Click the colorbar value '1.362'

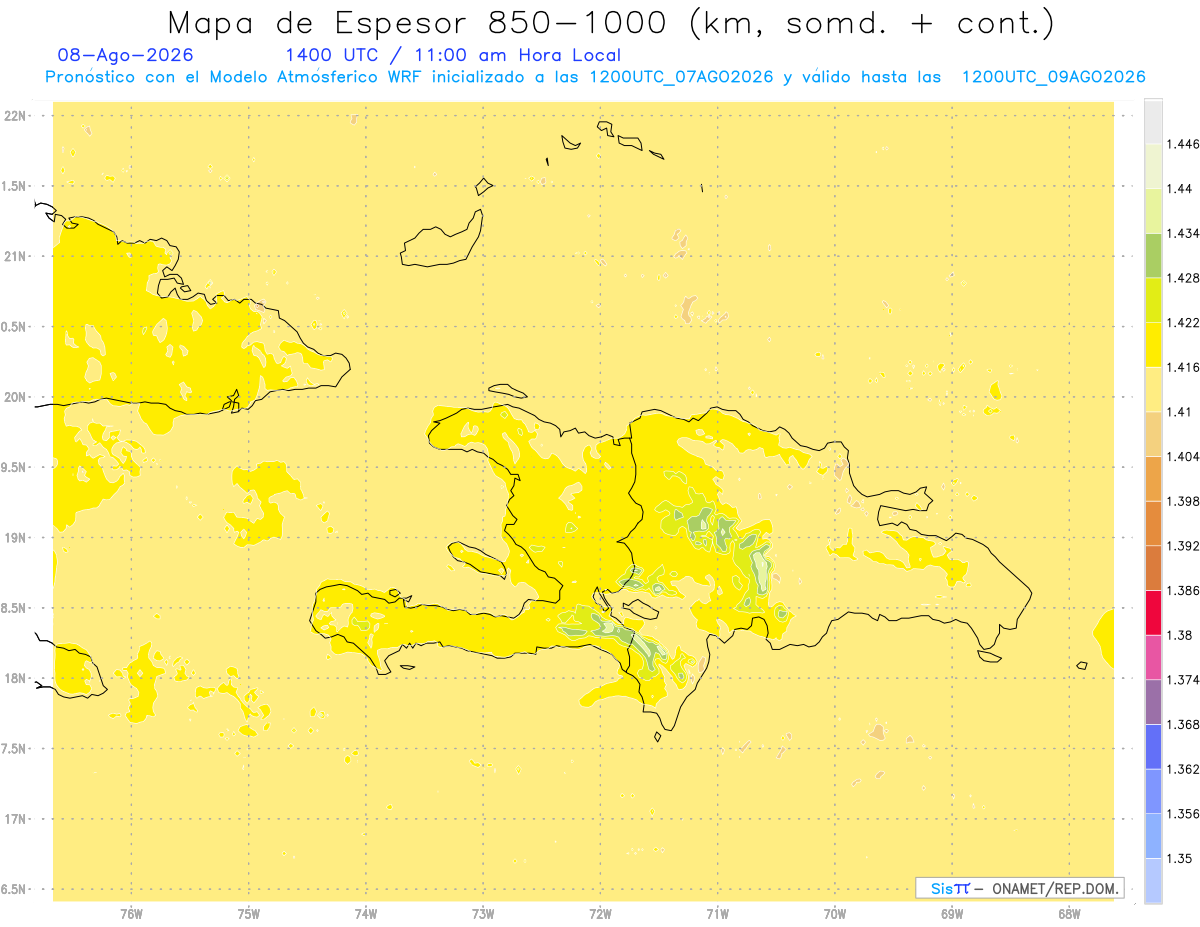(x=1183, y=769)
